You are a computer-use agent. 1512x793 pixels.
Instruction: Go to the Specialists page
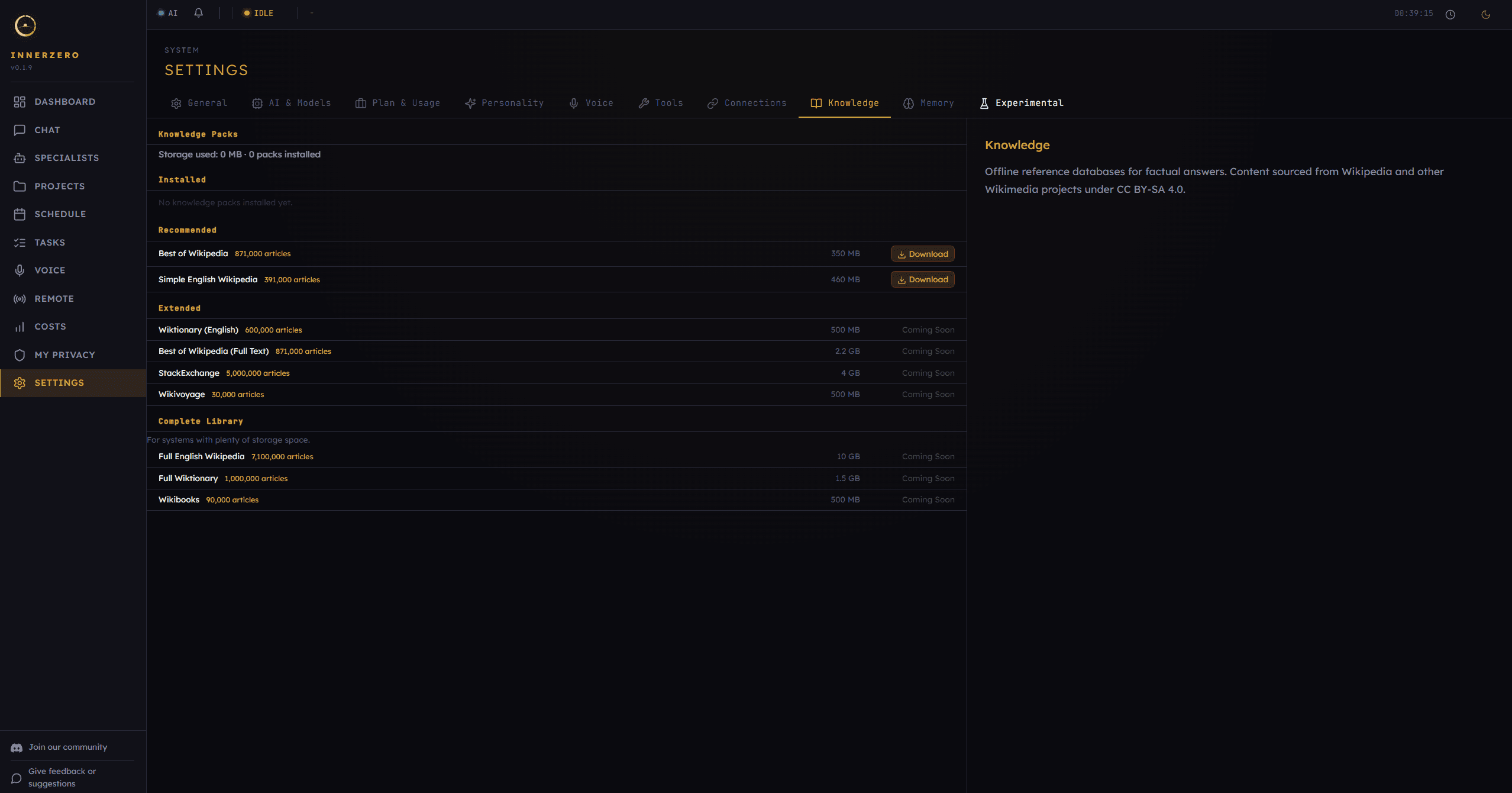click(x=67, y=158)
